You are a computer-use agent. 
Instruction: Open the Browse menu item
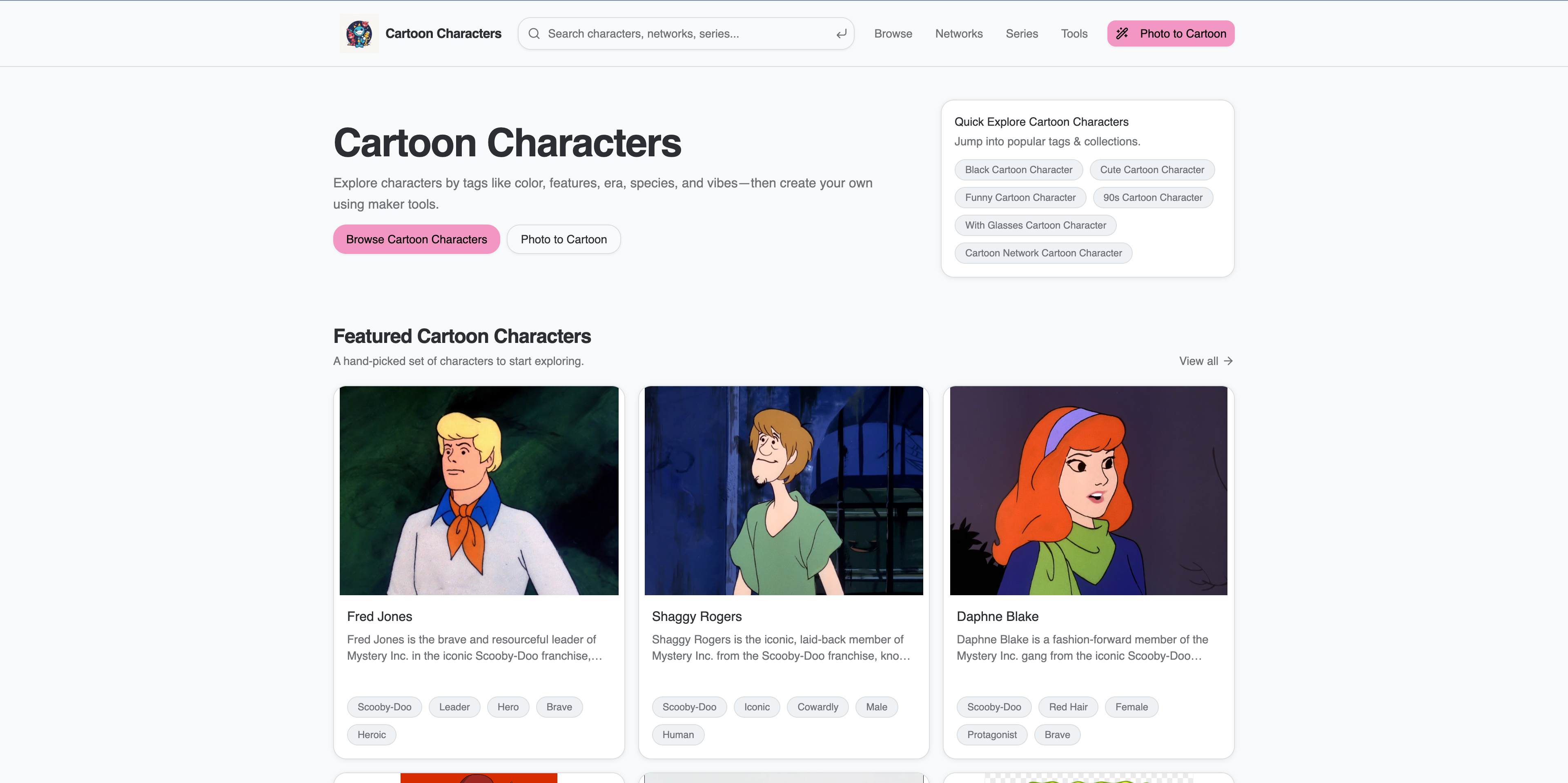click(x=893, y=33)
